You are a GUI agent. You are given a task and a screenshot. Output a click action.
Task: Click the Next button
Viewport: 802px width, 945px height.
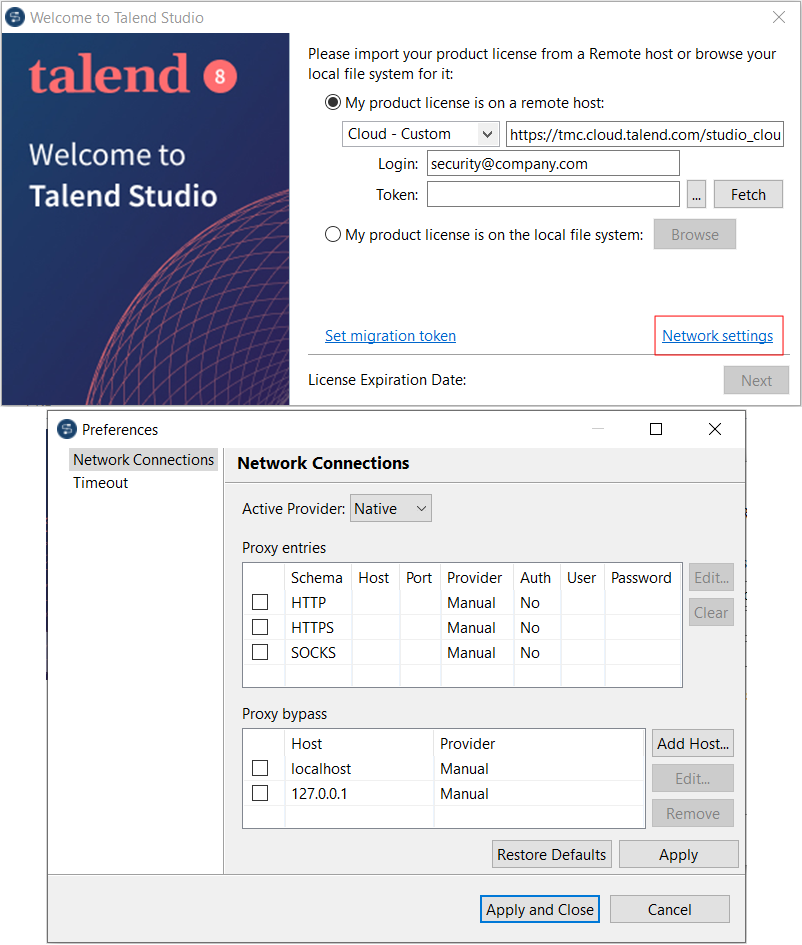click(756, 380)
